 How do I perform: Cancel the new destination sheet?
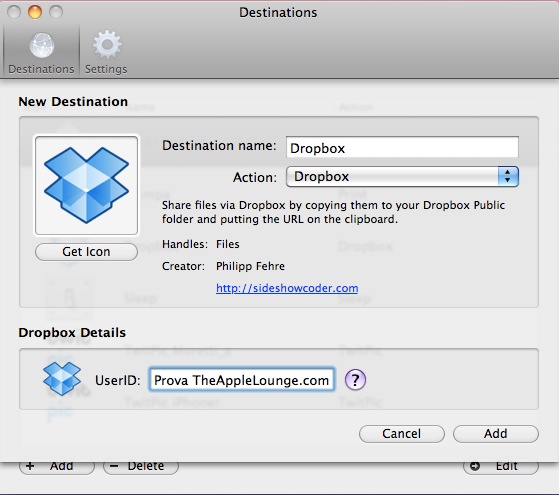pyautogui.click(x=401, y=434)
